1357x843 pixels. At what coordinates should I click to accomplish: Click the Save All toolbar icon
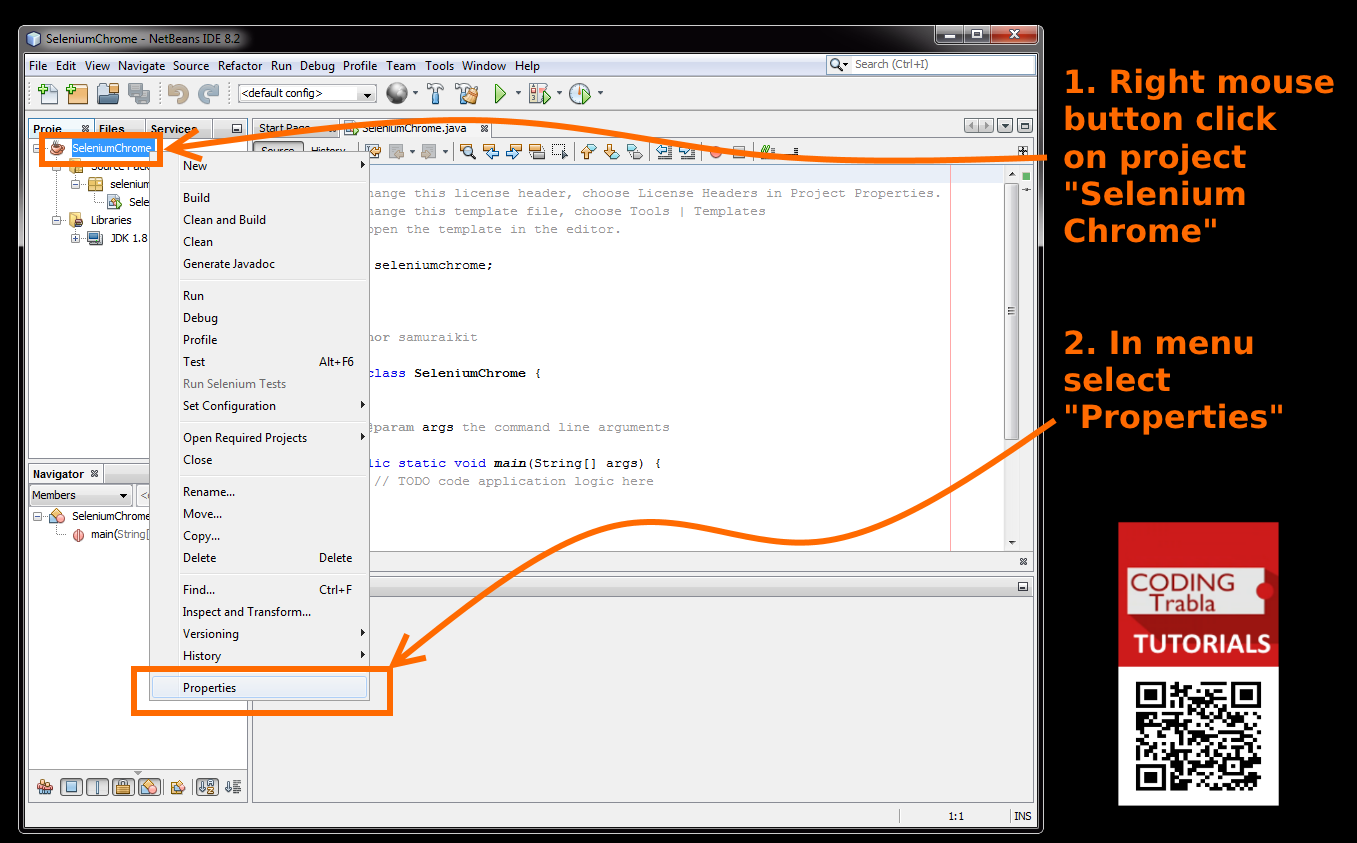coord(138,93)
